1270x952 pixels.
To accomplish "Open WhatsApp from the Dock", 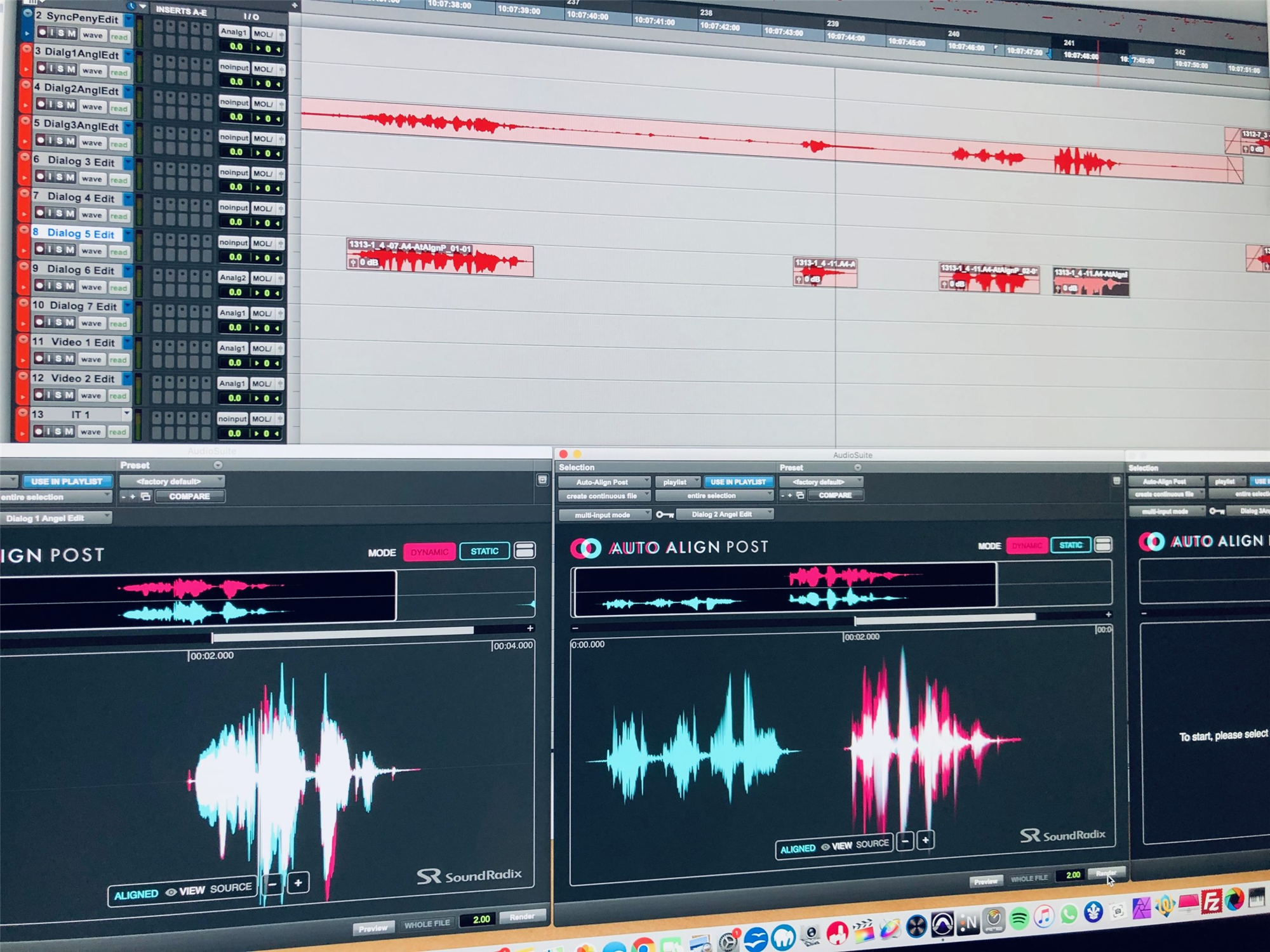I will pyautogui.click(x=1069, y=915).
